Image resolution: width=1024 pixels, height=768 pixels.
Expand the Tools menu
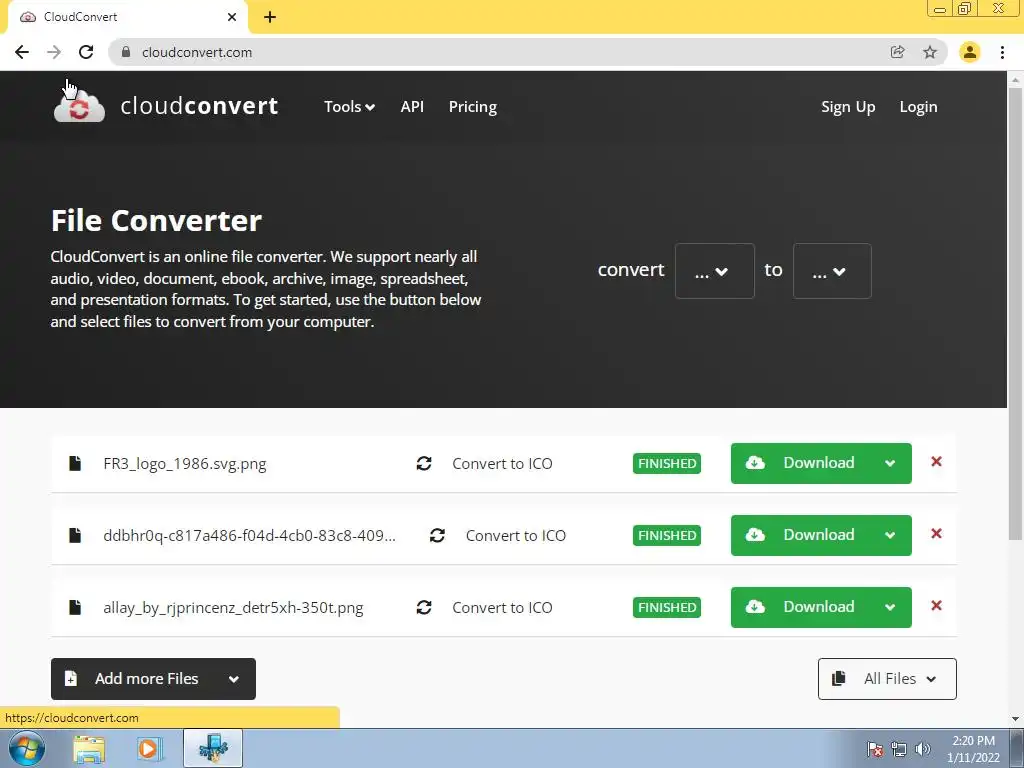click(349, 106)
